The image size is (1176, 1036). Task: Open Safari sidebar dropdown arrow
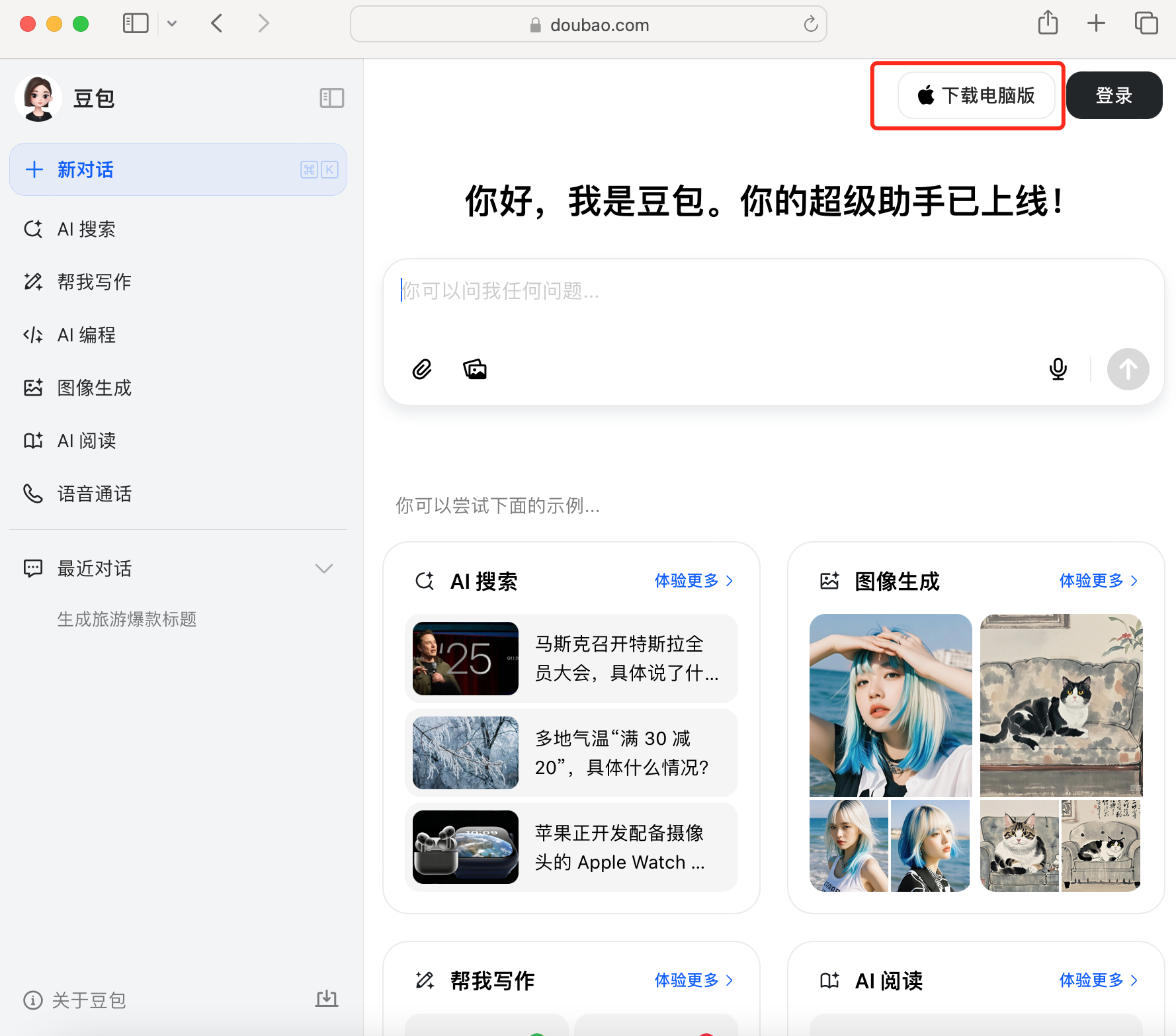(172, 24)
